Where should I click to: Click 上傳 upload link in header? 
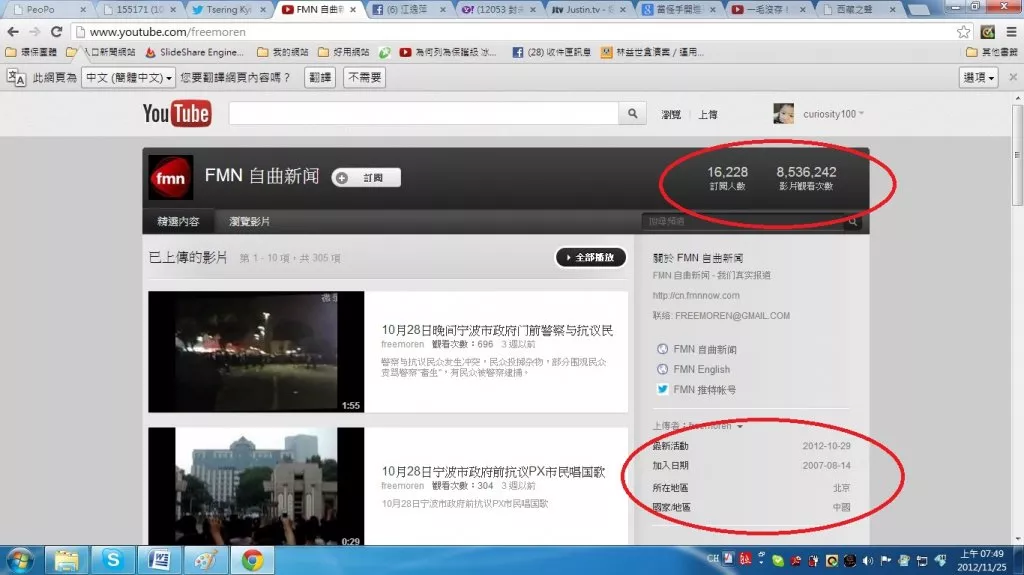click(x=708, y=114)
